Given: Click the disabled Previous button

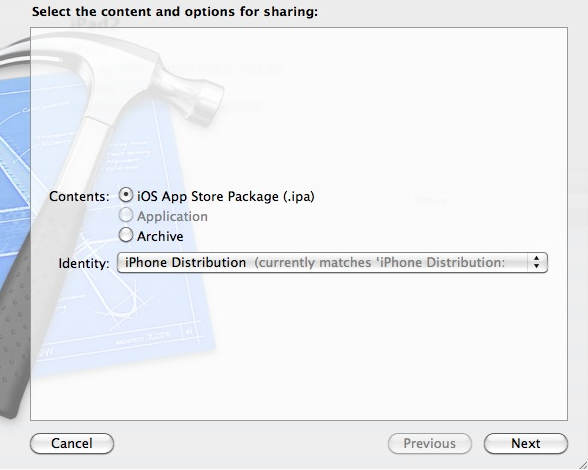Looking at the screenshot, I should click(430, 443).
